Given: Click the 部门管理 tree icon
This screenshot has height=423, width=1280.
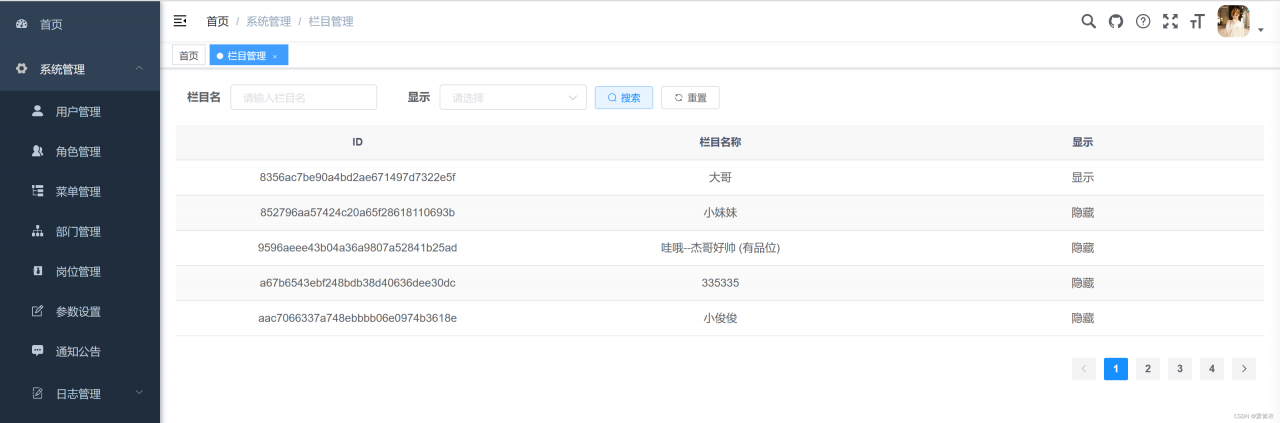Looking at the screenshot, I should pos(38,231).
